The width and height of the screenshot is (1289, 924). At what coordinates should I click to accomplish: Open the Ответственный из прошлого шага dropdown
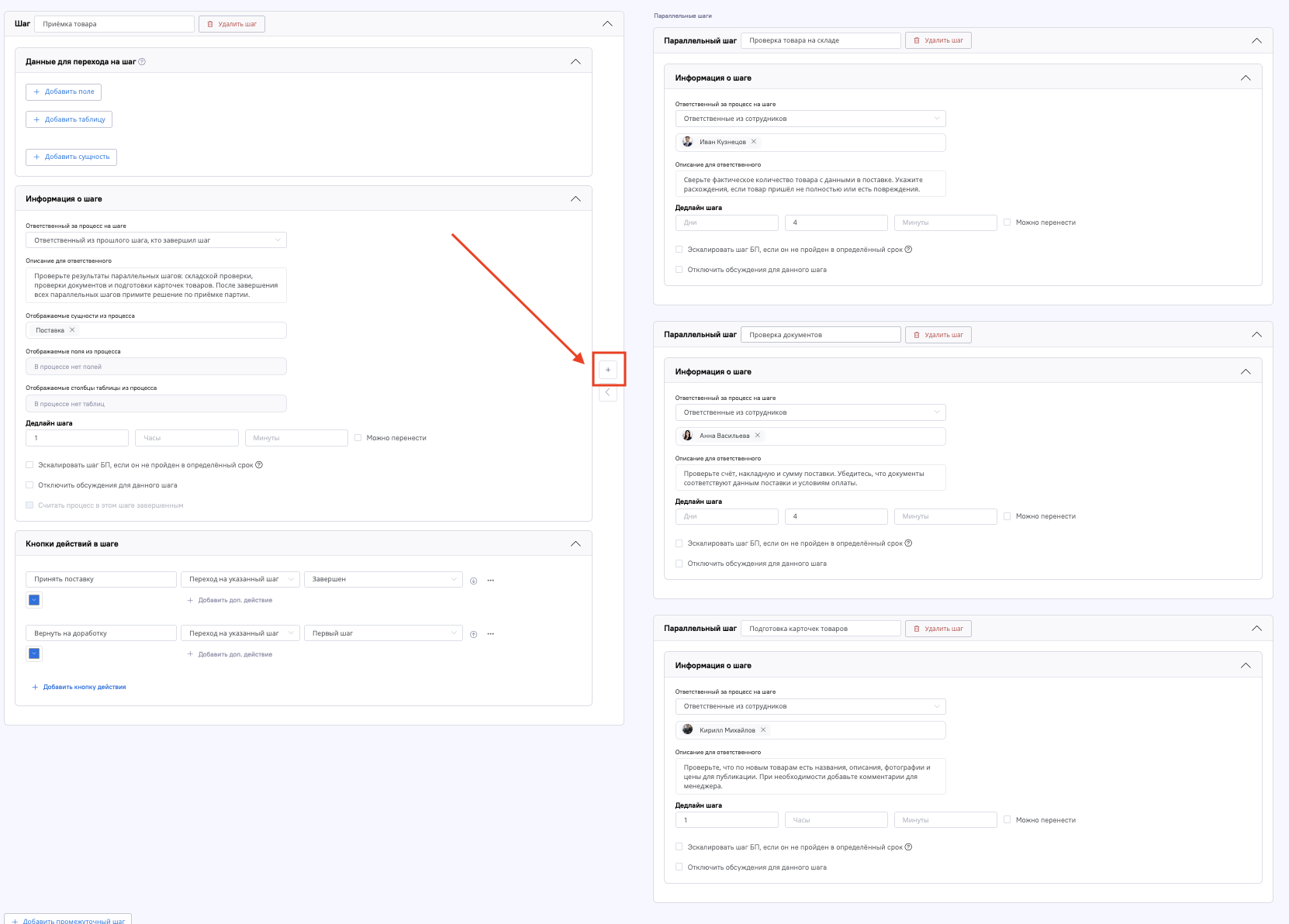click(x=156, y=240)
